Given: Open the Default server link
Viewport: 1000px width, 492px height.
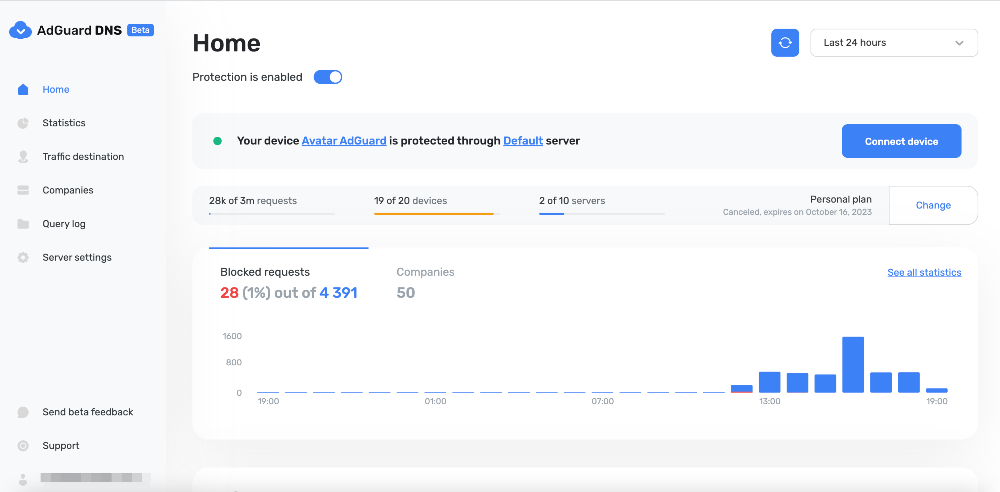Looking at the screenshot, I should pos(523,141).
